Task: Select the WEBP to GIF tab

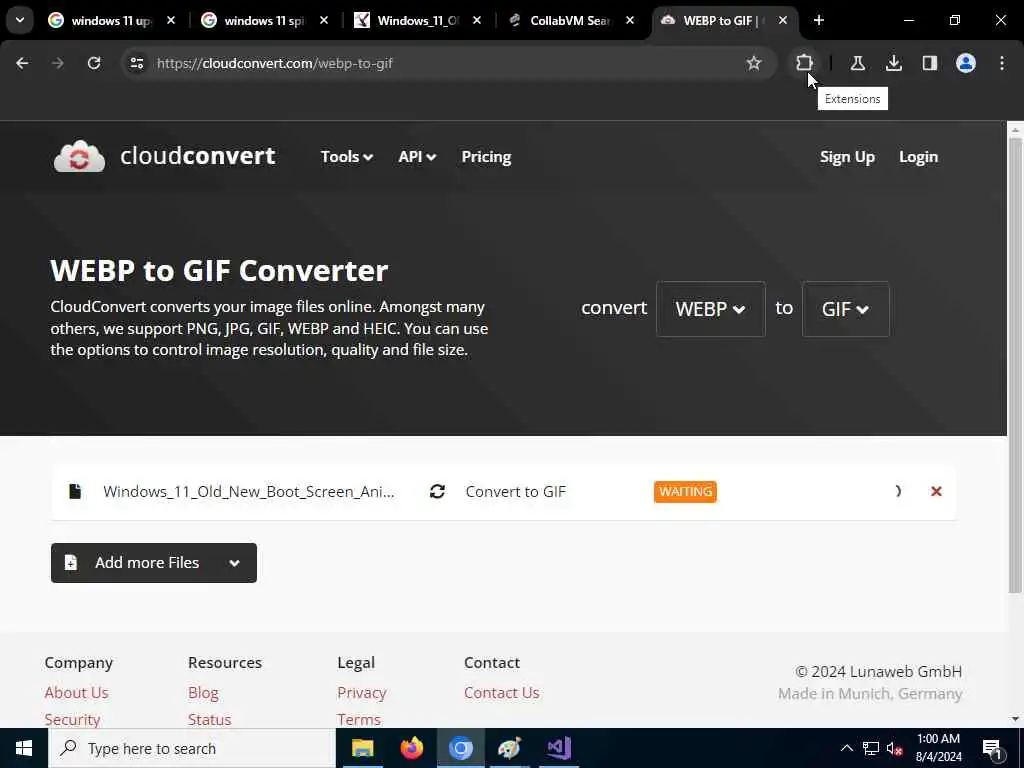Action: [x=724, y=20]
